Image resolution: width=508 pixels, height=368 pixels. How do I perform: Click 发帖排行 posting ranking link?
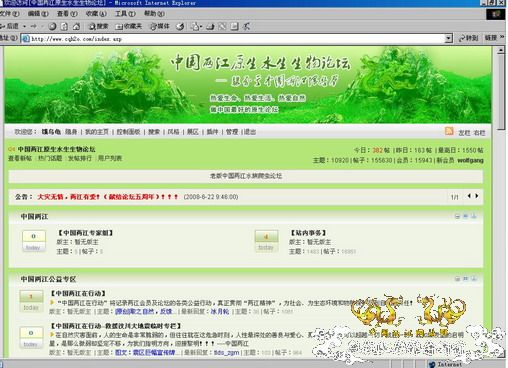click(80, 158)
